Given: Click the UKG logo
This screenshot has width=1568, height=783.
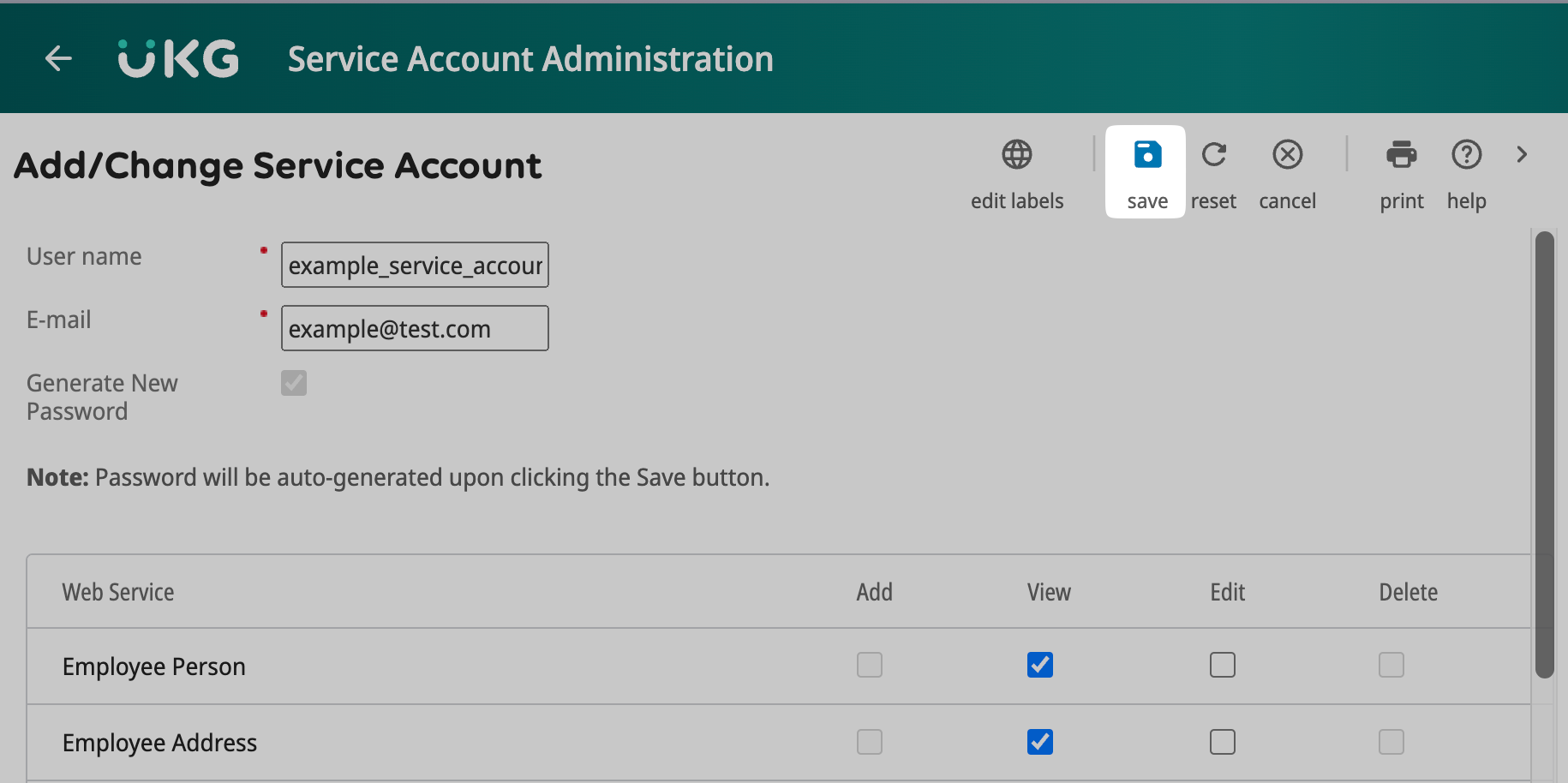Looking at the screenshot, I should 178,58.
